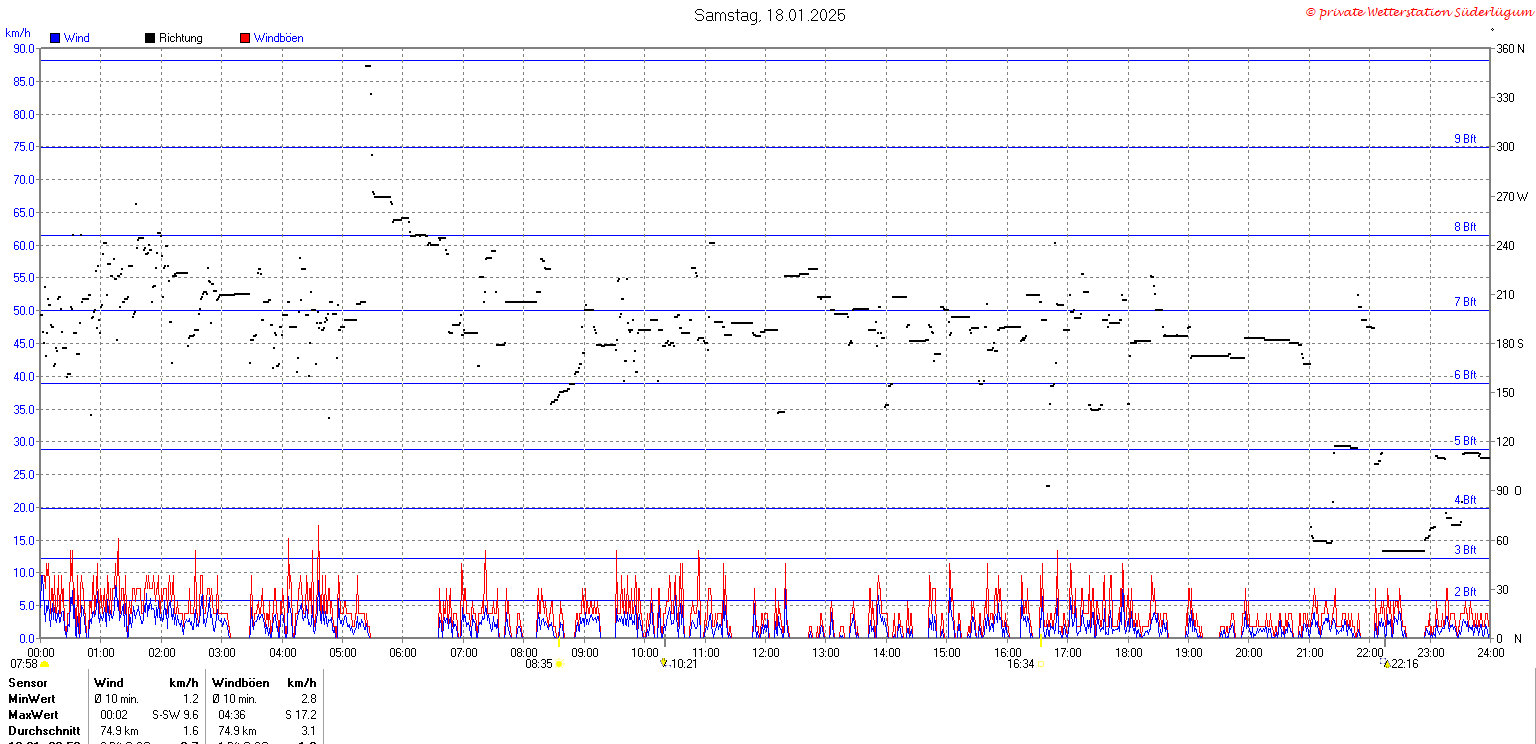Click the 6 Bft scale label
This screenshot has height=744, width=1536.
pos(1465,375)
